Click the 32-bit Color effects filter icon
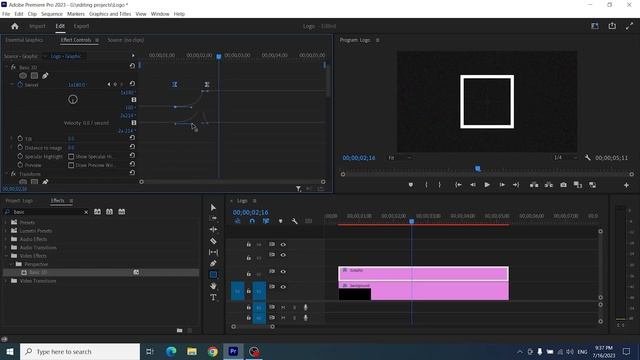This screenshot has height=360, width=640. [x=109, y=212]
